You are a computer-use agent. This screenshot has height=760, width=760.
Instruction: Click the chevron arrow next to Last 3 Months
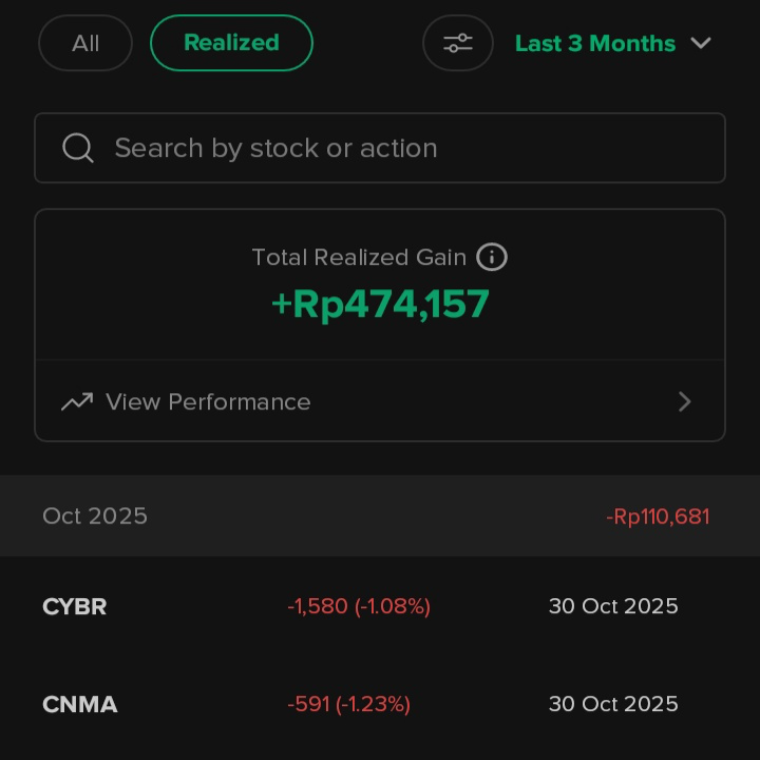pos(701,43)
